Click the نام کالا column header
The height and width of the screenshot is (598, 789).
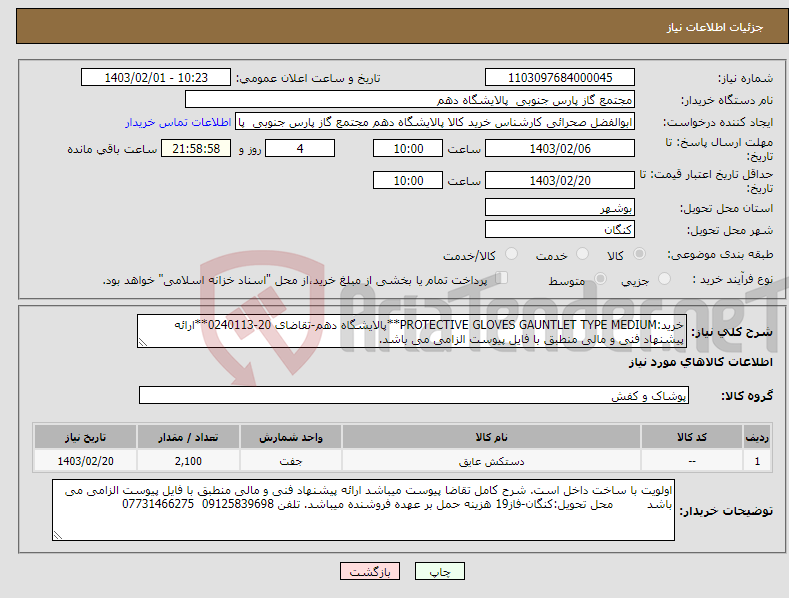click(x=491, y=437)
